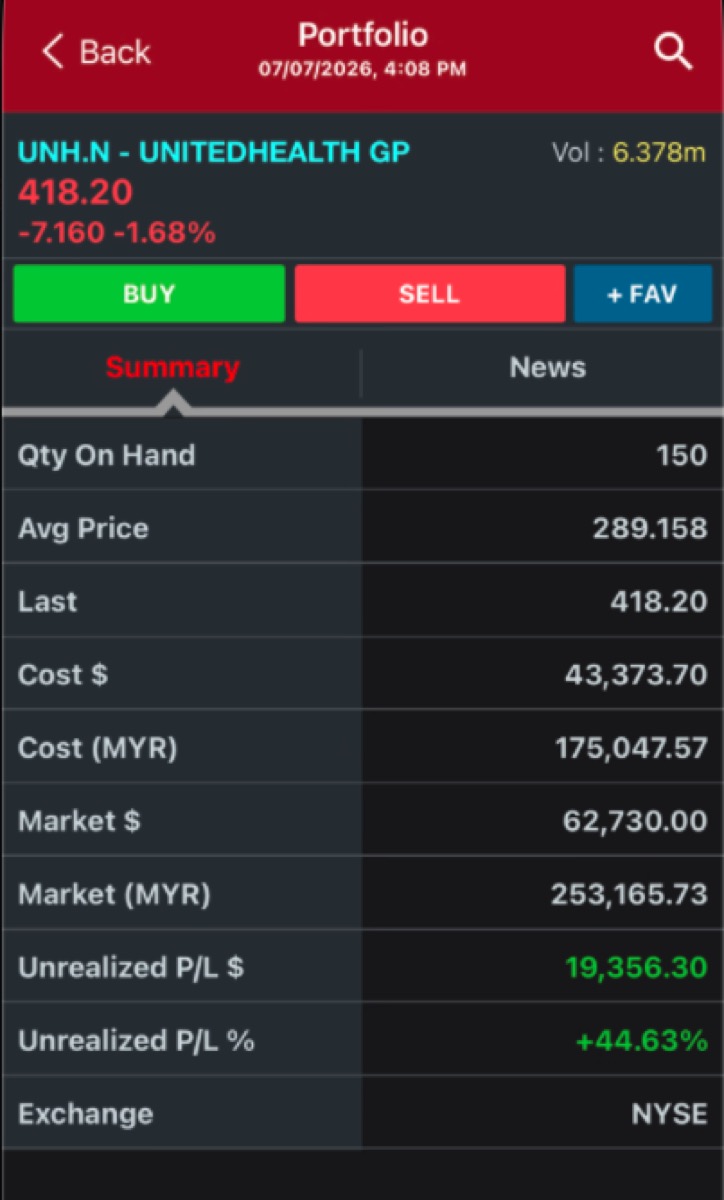Viewport: 724px width, 1200px height.
Task: Add stock with + FAV button
Action: (642, 294)
